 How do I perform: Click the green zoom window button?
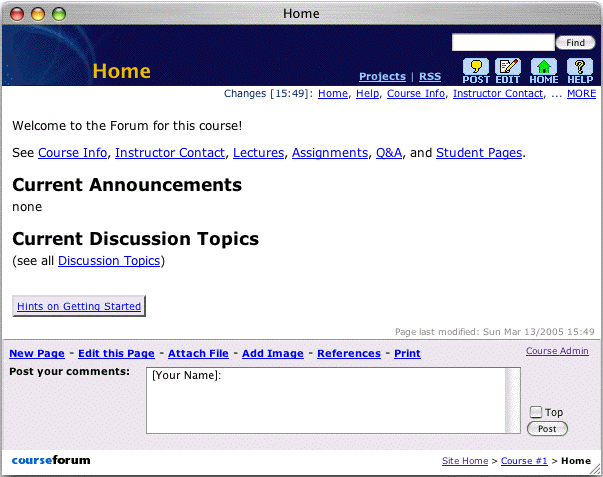(59, 14)
